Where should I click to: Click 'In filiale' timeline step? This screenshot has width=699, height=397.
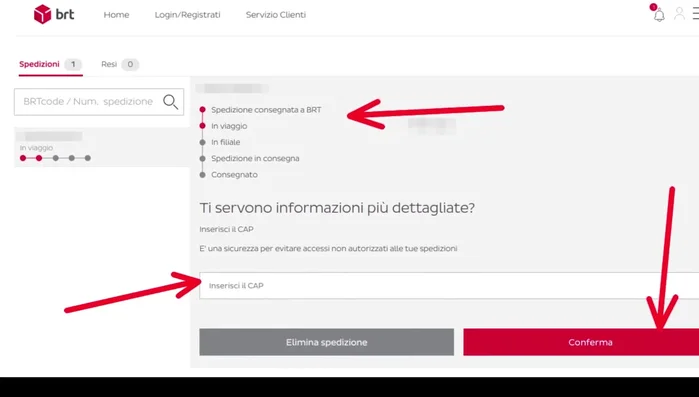[x=226, y=142]
